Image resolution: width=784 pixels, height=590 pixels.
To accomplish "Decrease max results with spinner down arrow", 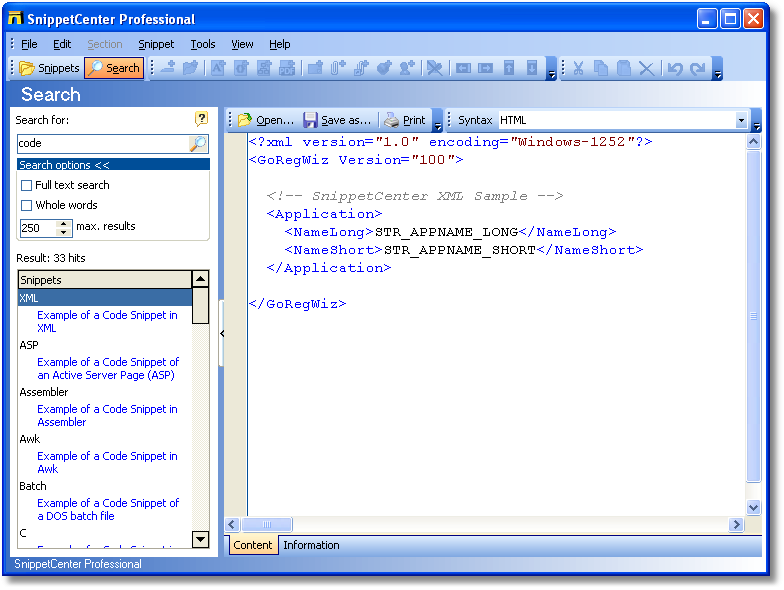I will (63, 232).
